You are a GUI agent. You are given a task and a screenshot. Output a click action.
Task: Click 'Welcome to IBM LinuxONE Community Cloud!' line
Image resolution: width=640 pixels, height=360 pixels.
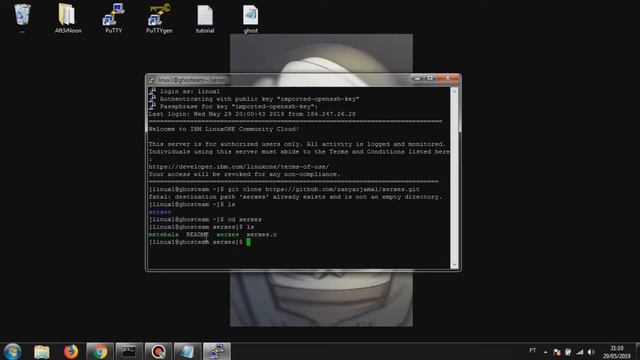[x=224, y=129]
